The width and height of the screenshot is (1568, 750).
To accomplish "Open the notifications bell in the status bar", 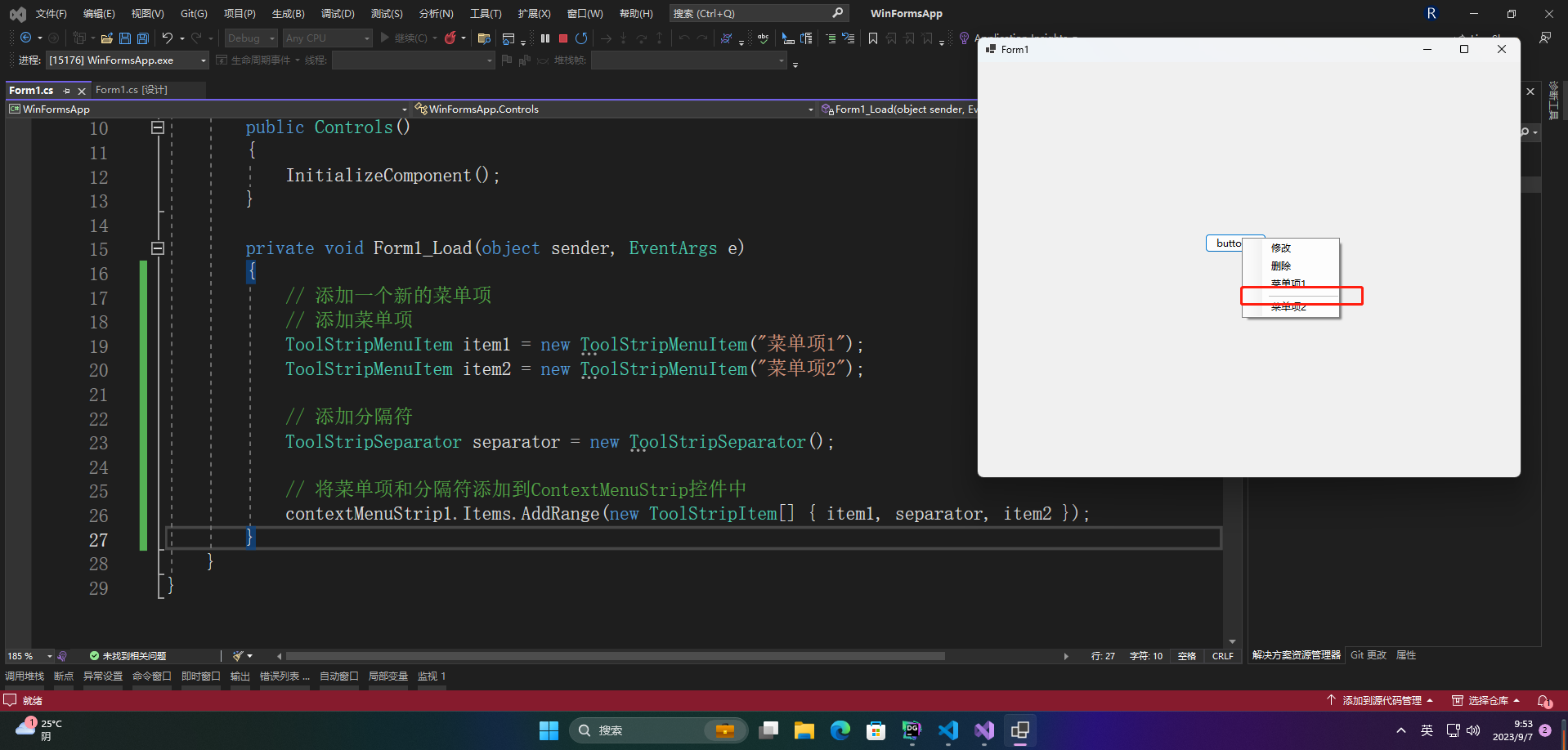I will point(1544,701).
